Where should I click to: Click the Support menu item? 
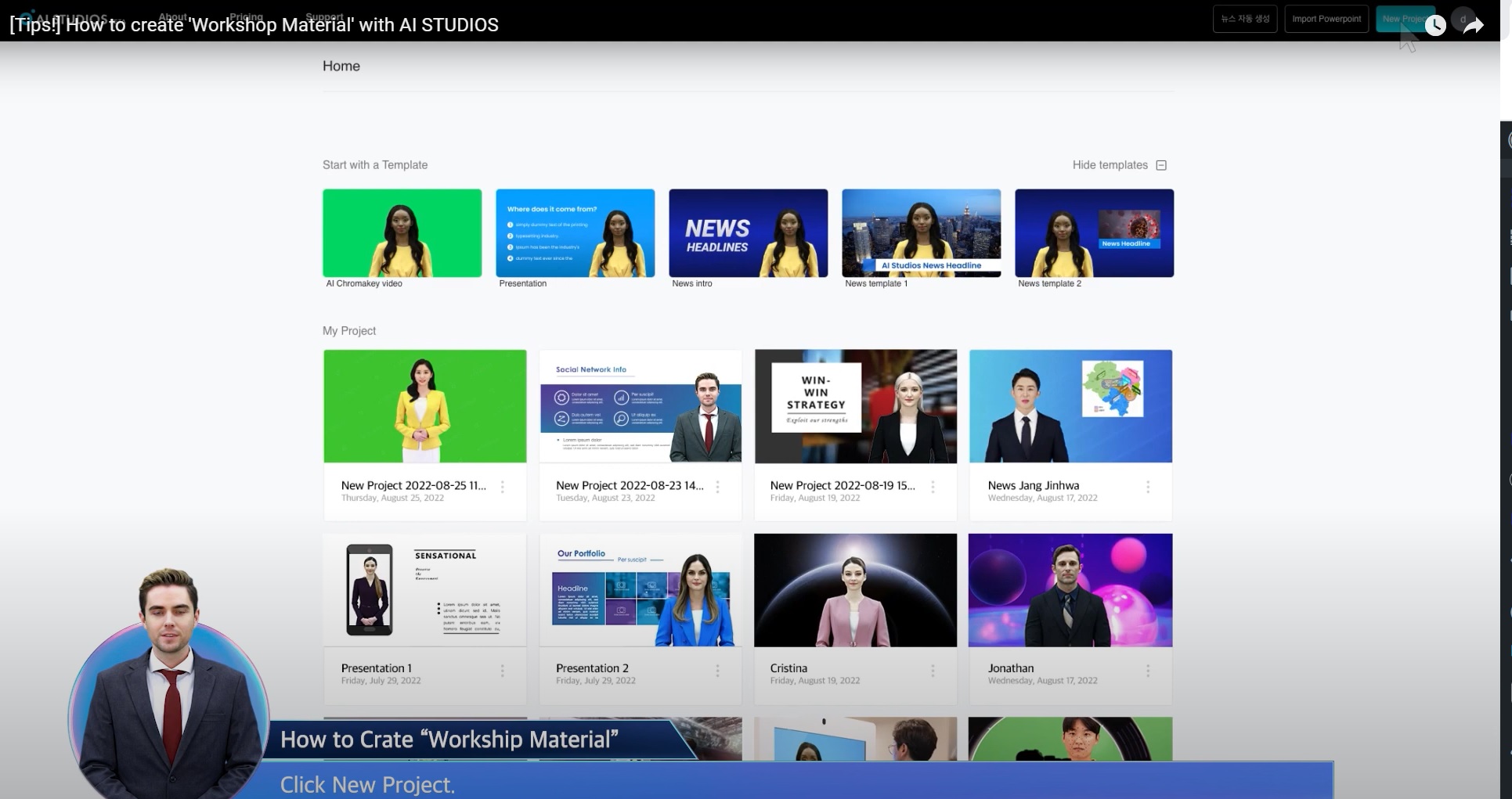click(x=325, y=16)
